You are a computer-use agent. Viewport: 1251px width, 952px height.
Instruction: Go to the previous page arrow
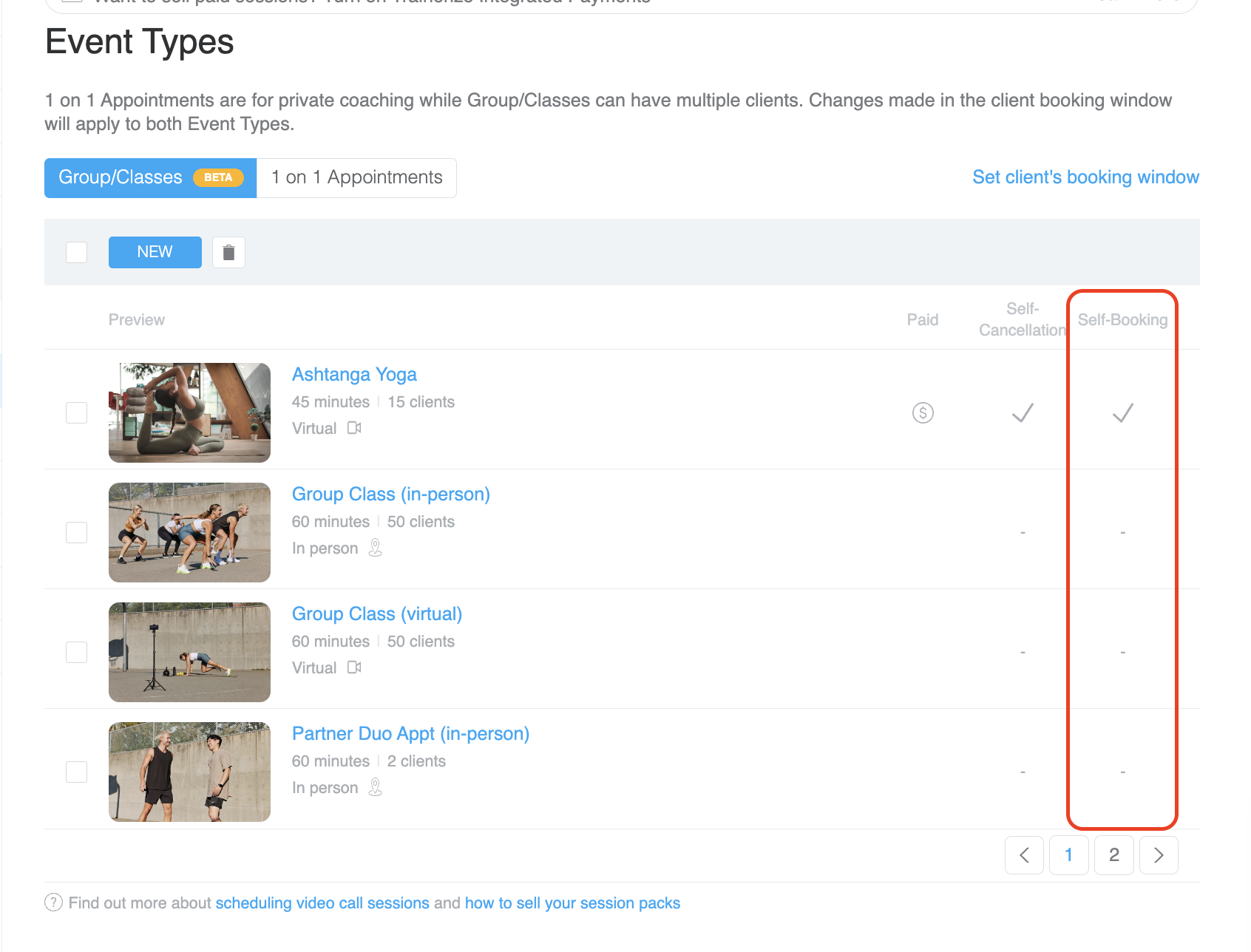coord(1024,855)
